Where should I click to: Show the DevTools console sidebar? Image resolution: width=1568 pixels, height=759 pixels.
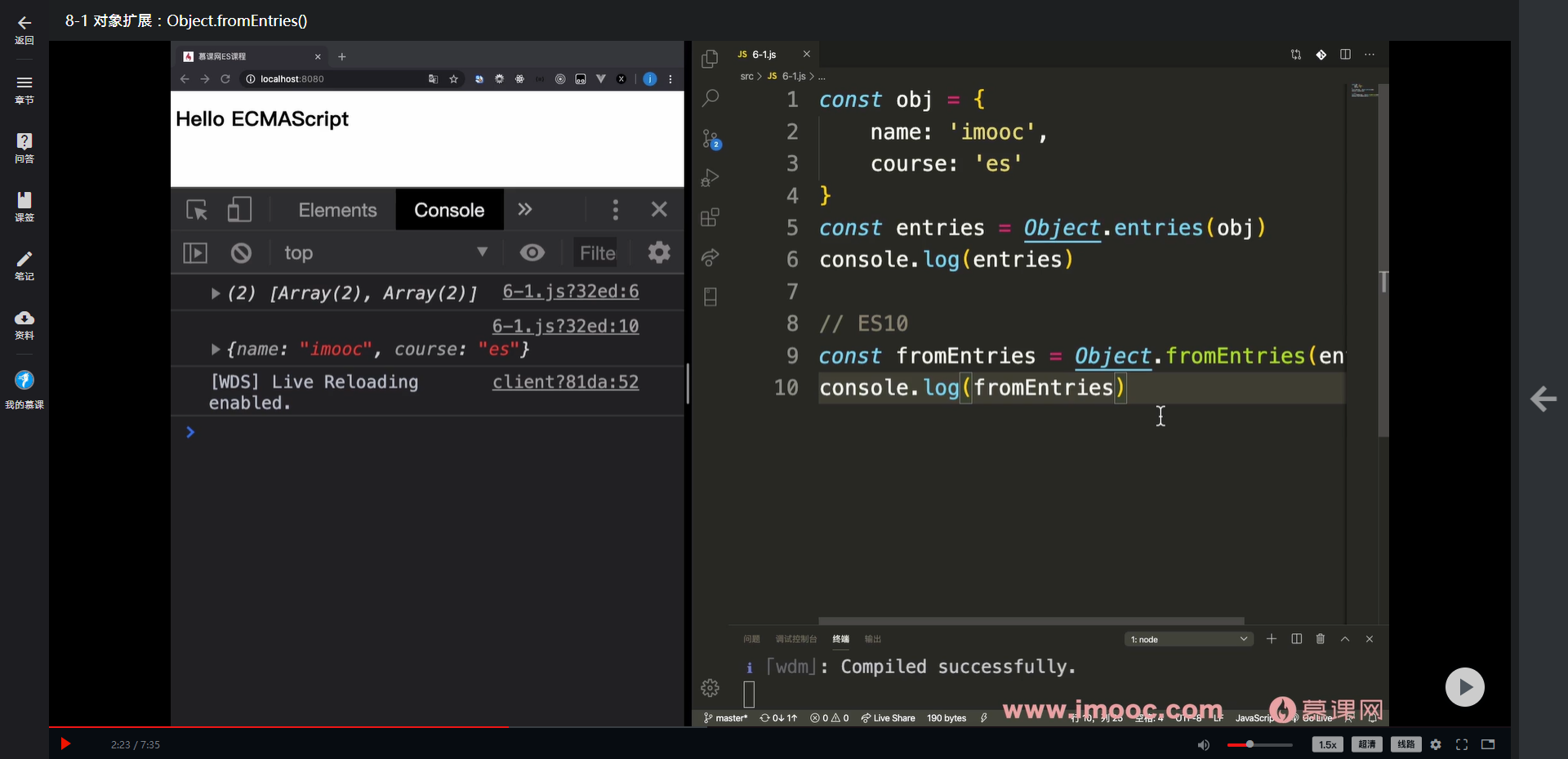[195, 253]
